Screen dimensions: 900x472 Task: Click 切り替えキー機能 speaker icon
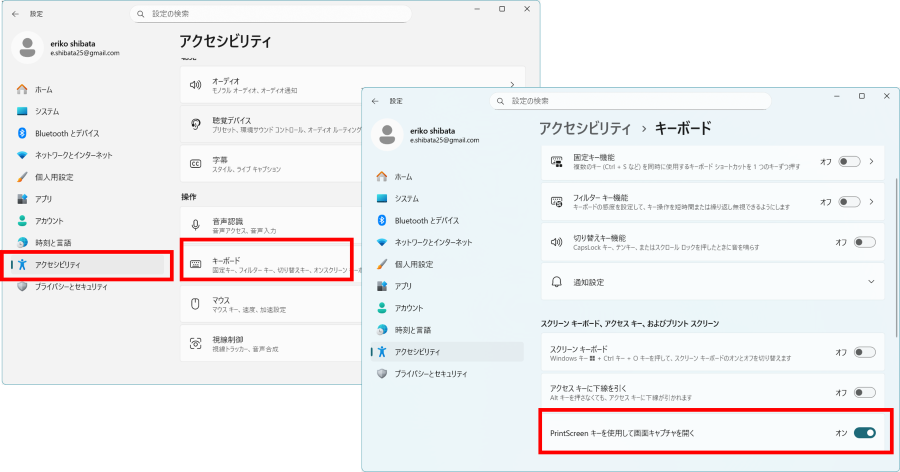tap(556, 242)
